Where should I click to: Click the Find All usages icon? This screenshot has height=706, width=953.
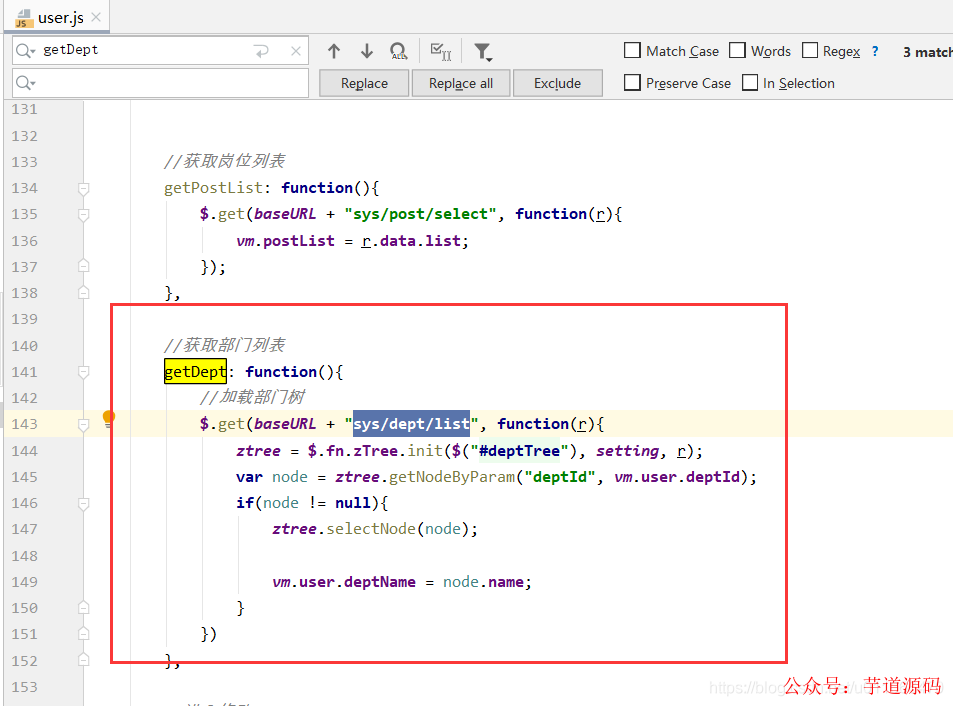[398, 51]
